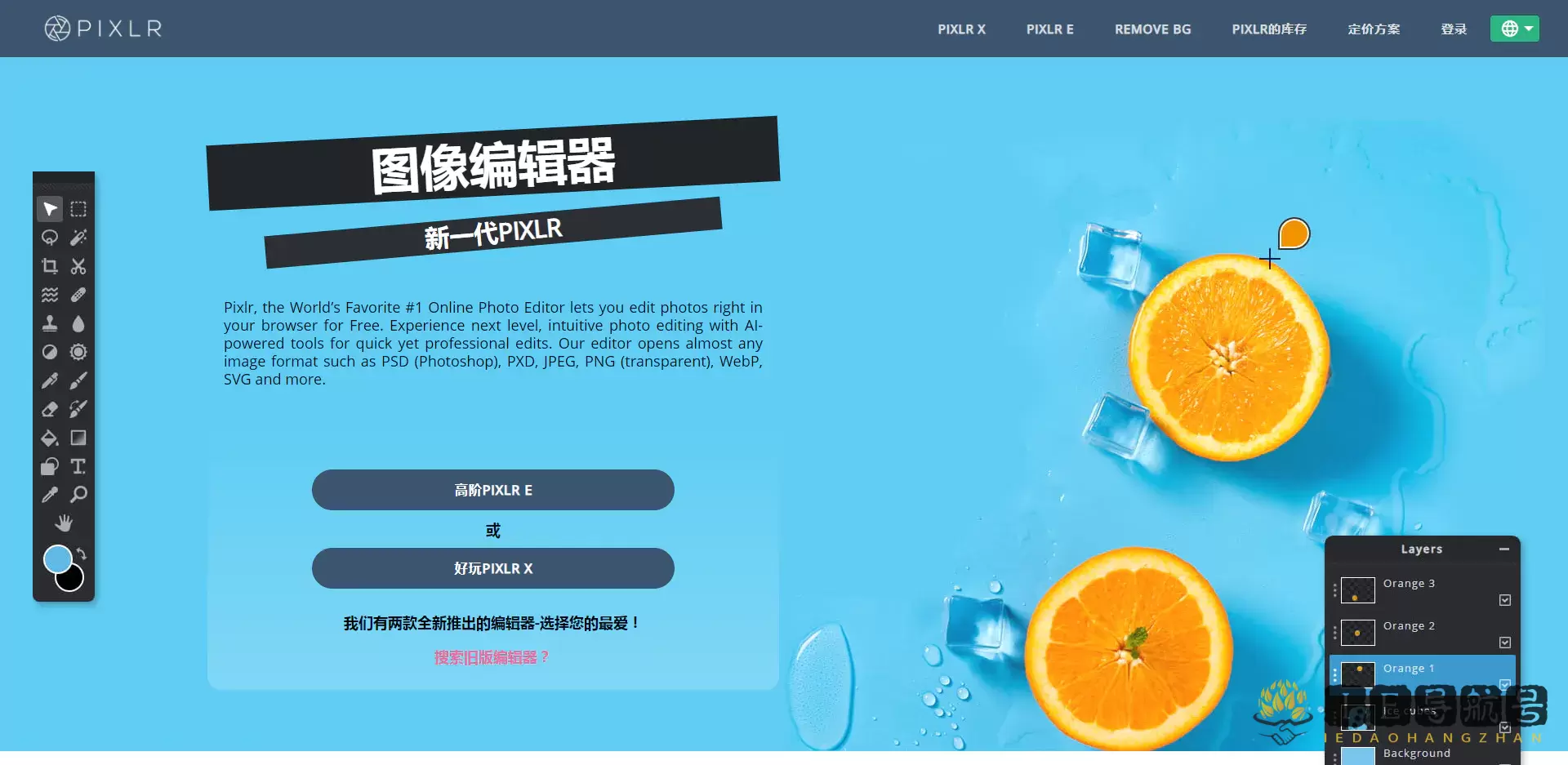The height and width of the screenshot is (765, 1568).
Task: Select the arrow Move tool
Action: click(50, 209)
